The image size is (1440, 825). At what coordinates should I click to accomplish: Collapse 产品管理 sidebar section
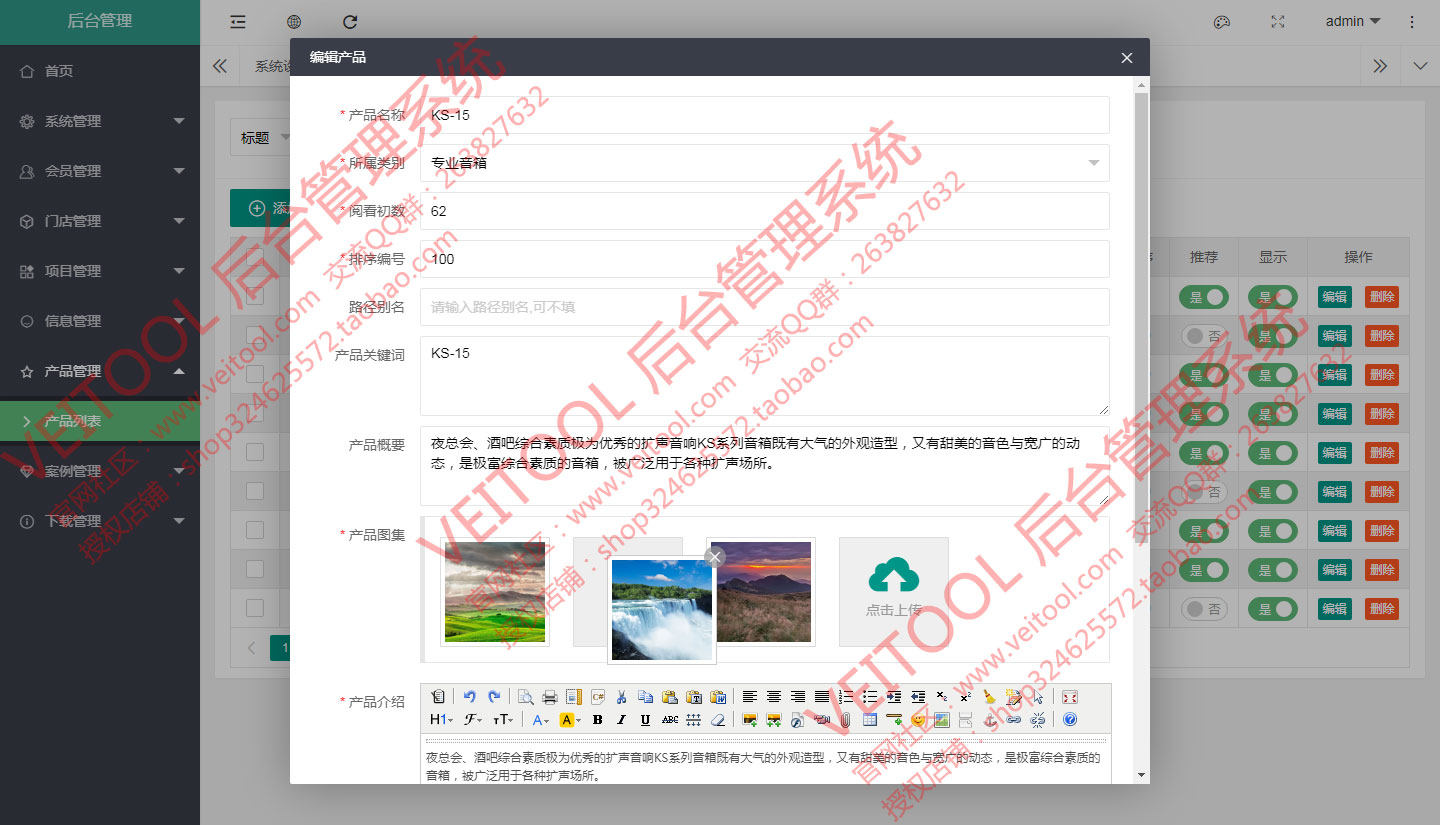pos(100,371)
